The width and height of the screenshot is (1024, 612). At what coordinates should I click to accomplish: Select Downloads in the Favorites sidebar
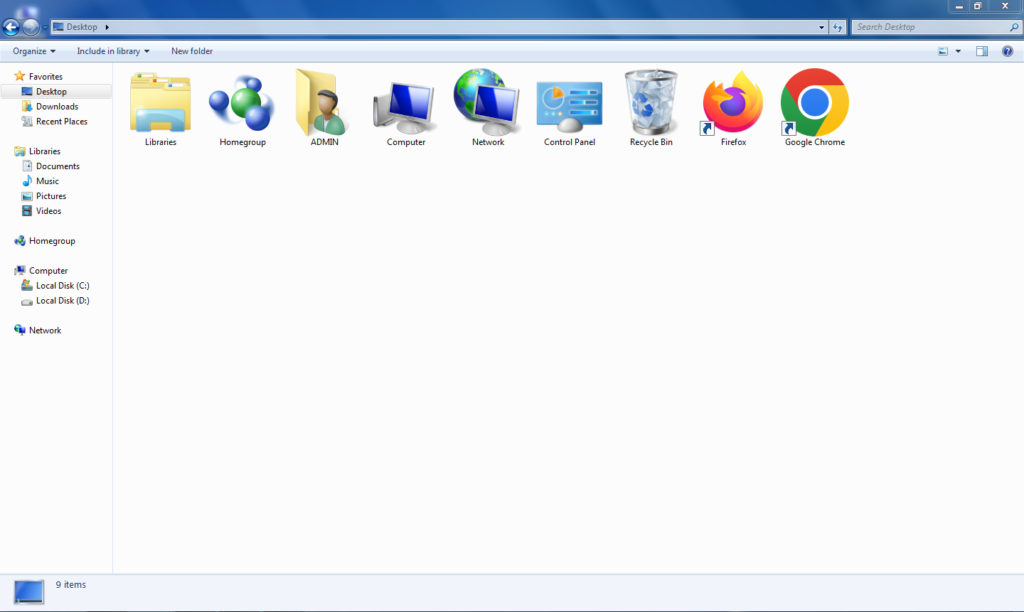[56, 106]
